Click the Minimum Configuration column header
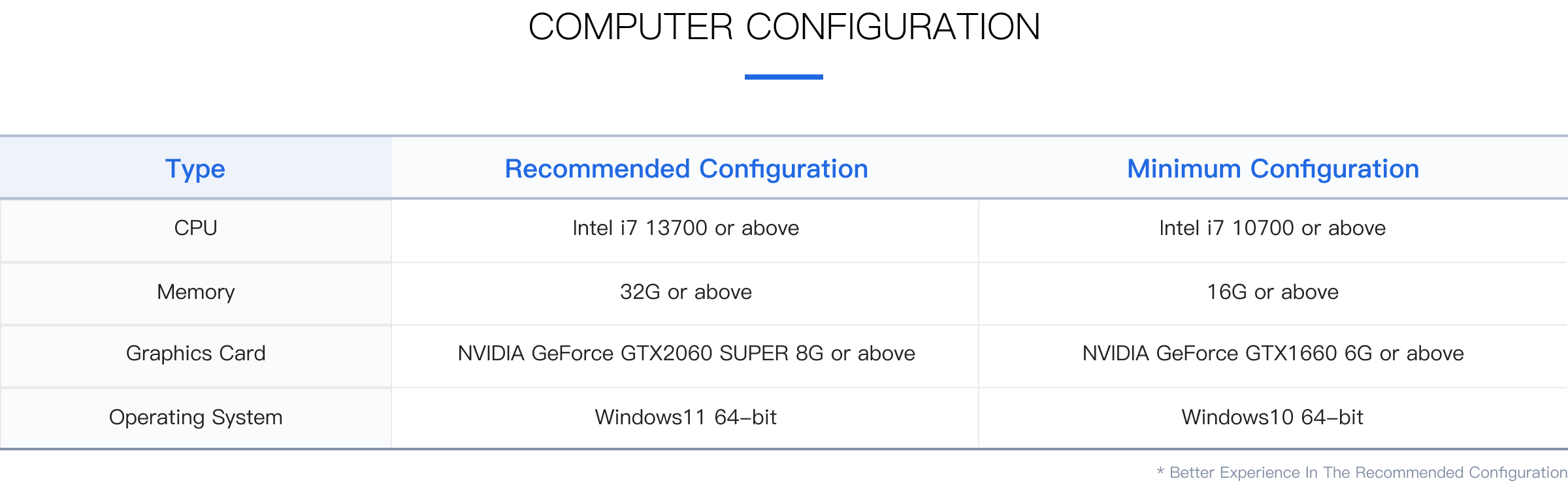The width and height of the screenshot is (1568, 483). (x=1273, y=169)
